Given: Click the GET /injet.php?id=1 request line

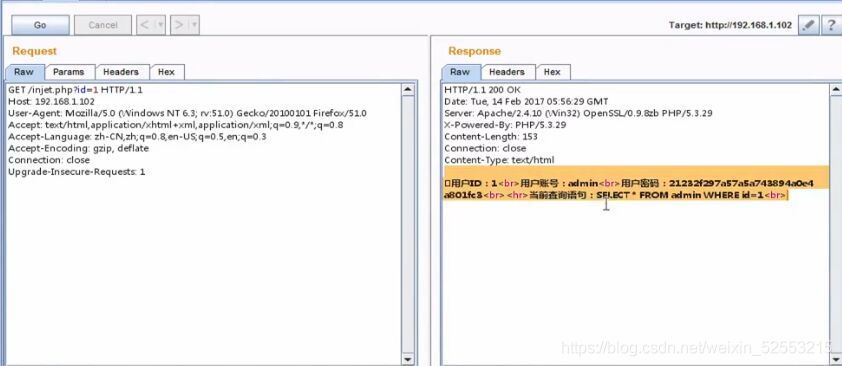Looking at the screenshot, I should (x=75, y=90).
